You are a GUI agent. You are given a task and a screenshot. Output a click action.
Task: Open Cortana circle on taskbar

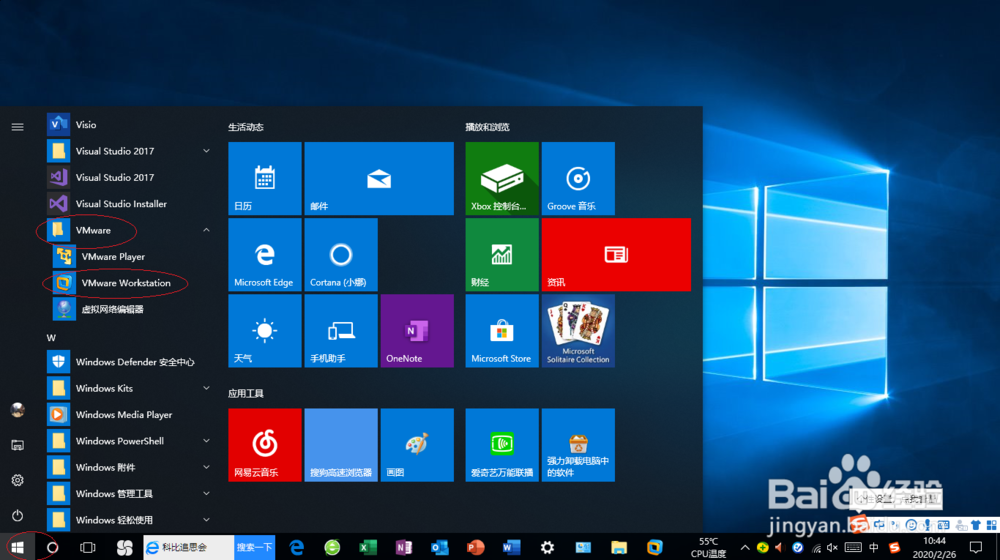52,547
